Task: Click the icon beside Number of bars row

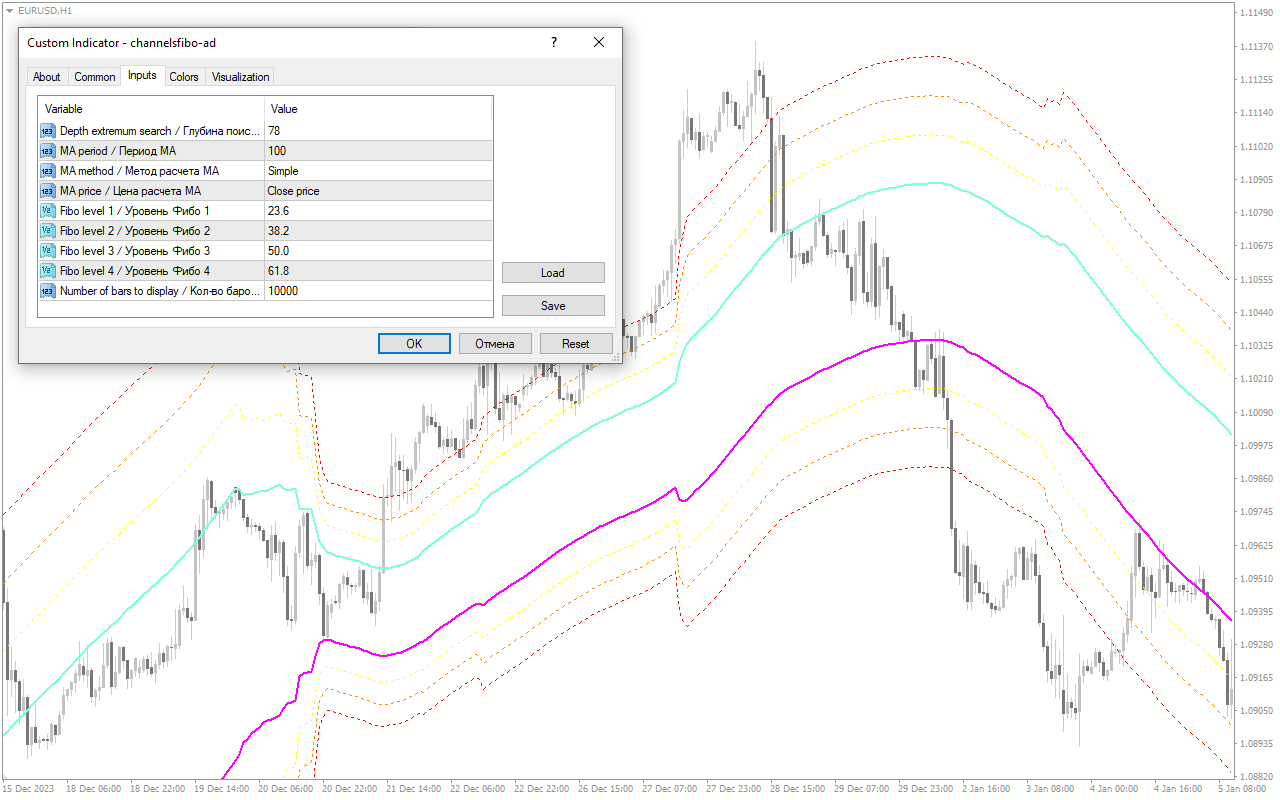Action: (x=48, y=291)
